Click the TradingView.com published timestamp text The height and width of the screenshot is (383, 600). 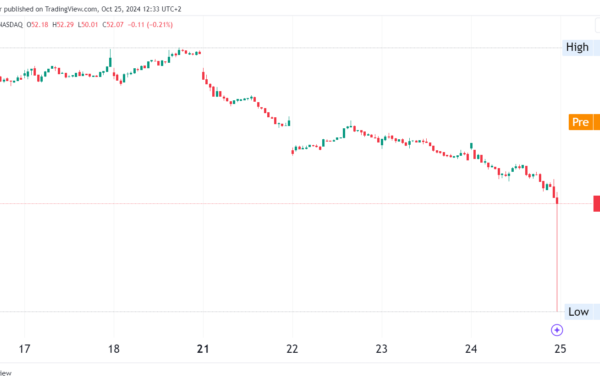tap(91, 9)
